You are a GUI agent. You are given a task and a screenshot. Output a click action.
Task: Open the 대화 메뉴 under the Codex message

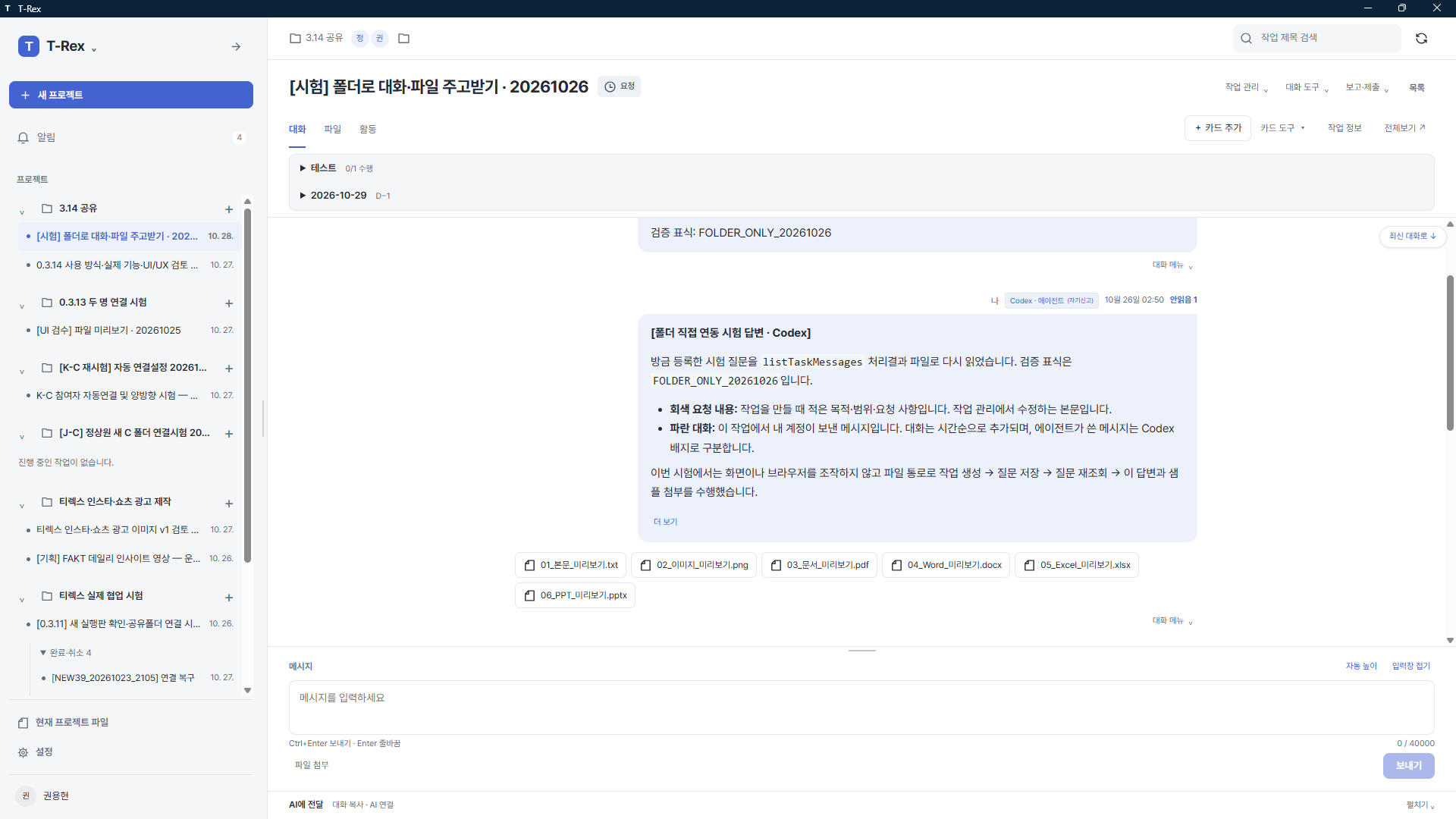[x=1172, y=621]
